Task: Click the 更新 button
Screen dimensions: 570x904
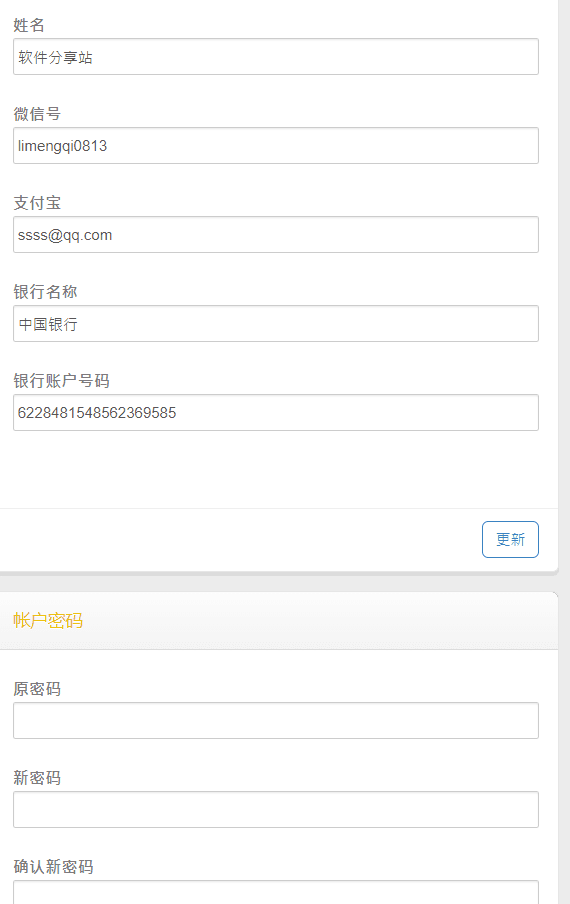Action: point(510,539)
